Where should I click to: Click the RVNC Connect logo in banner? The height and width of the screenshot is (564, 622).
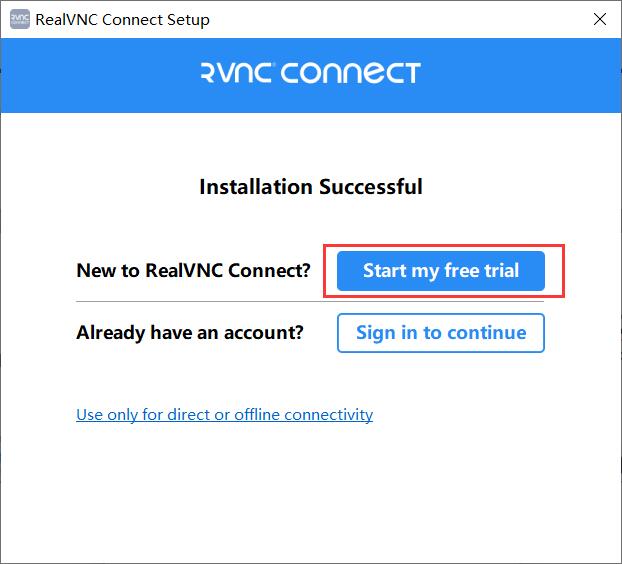311,73
